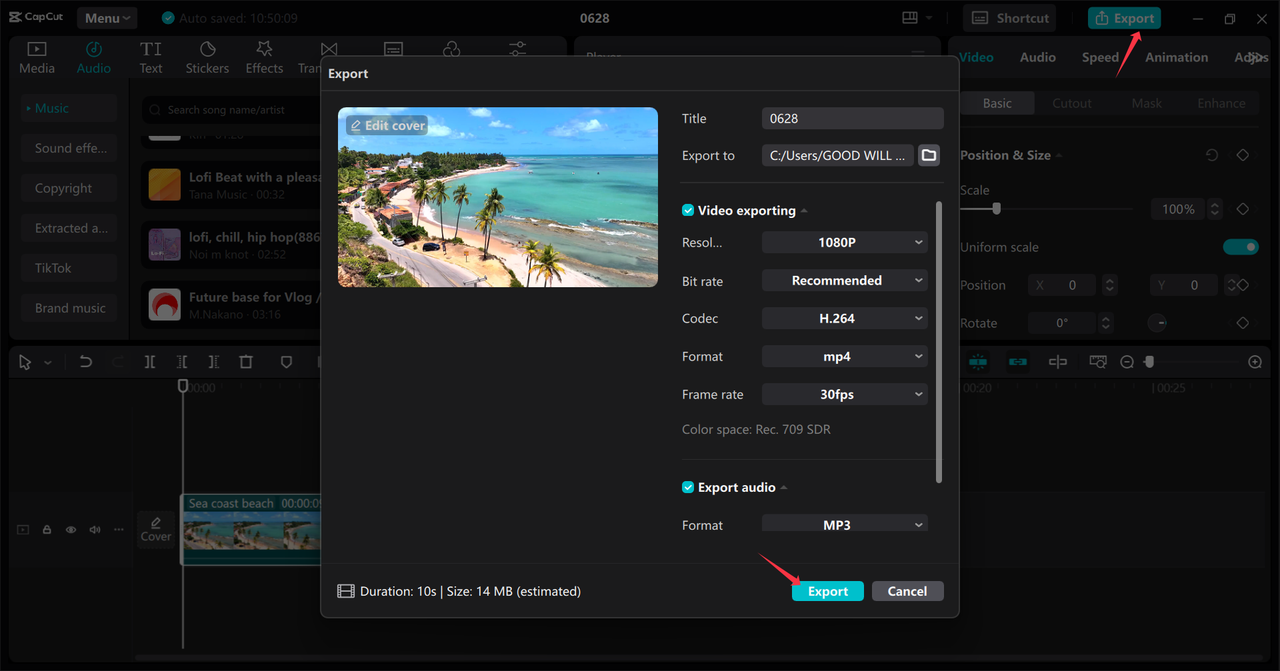Expand the selection tool dropdown arrow

click(x=47, y=363)
